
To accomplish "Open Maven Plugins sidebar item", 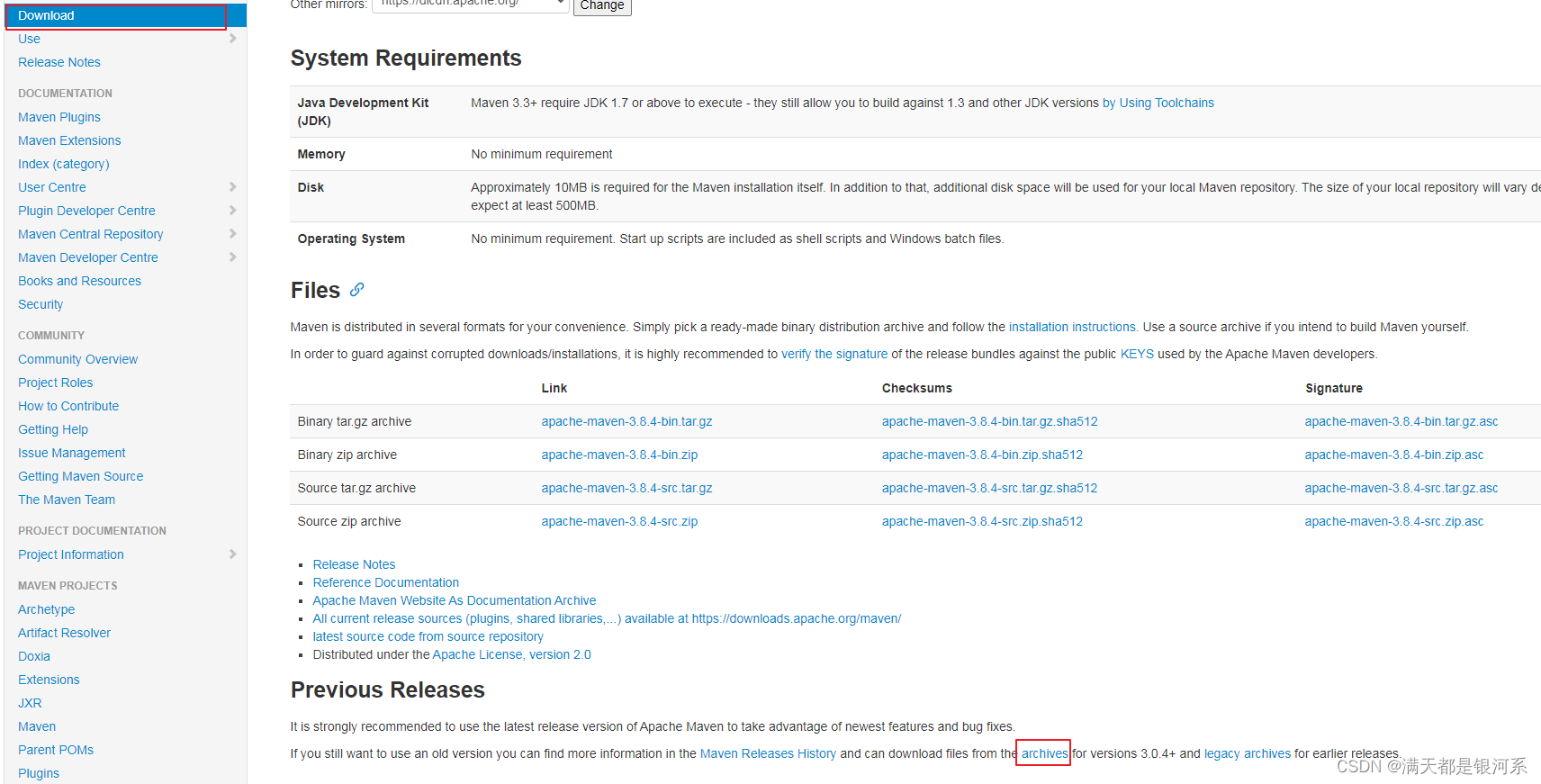I will pyautogui.click(x=59, y=117).
